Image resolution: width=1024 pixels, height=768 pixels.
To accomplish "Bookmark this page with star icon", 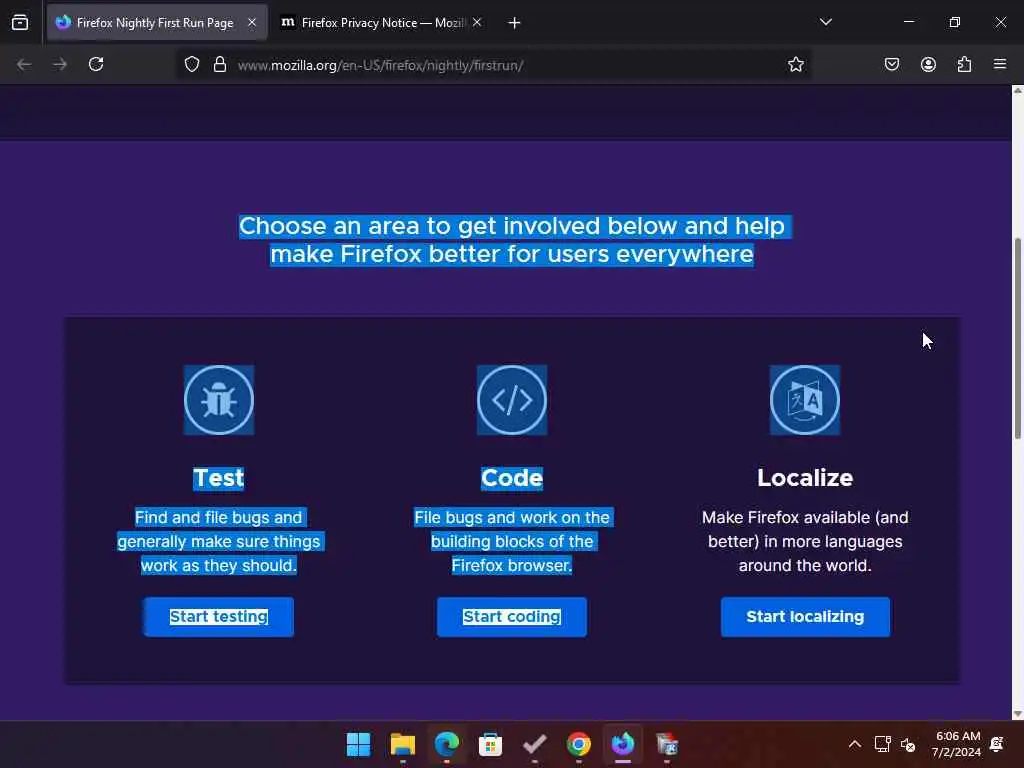I will click(x=795, y=64).
